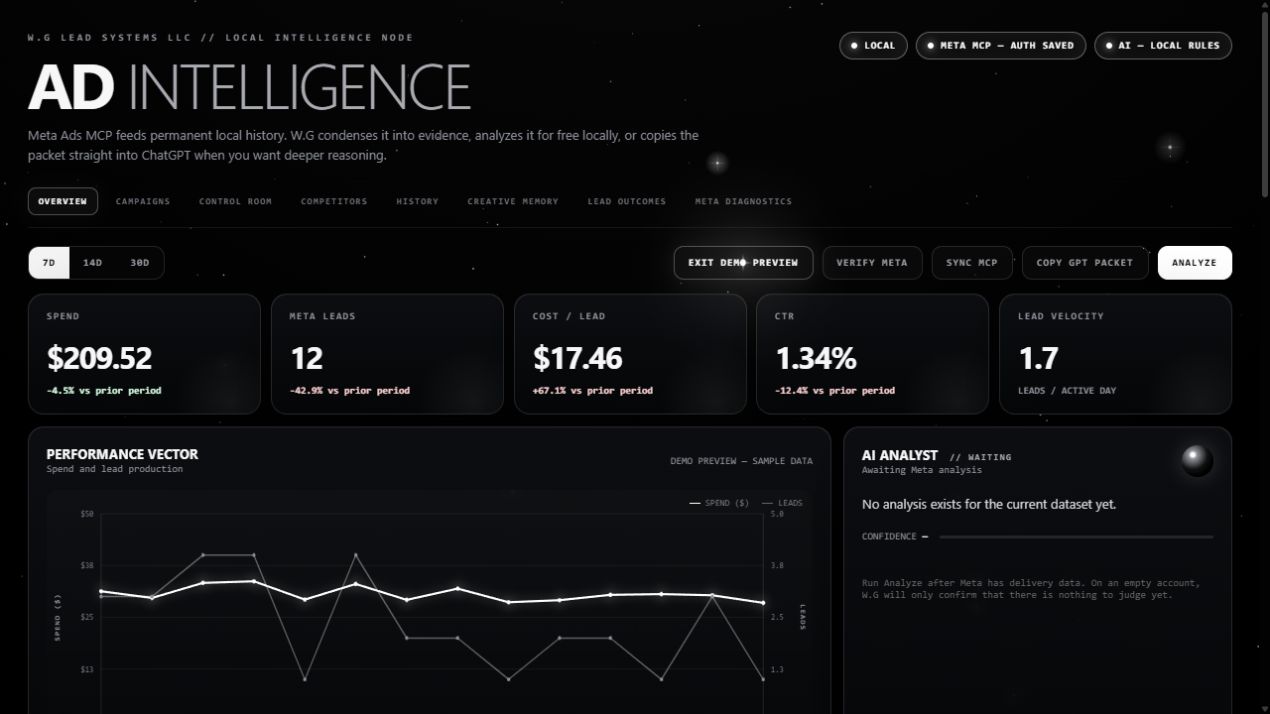Click the META MCP – AUTH SAVED pill
Image resolution: width=1270 pixels, height=714 pixels.
coord(1001,45)
